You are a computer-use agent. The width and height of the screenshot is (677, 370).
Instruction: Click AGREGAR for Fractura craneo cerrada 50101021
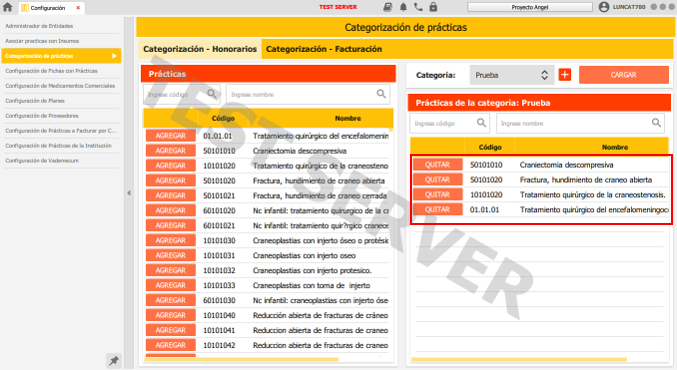click(171, 196)
